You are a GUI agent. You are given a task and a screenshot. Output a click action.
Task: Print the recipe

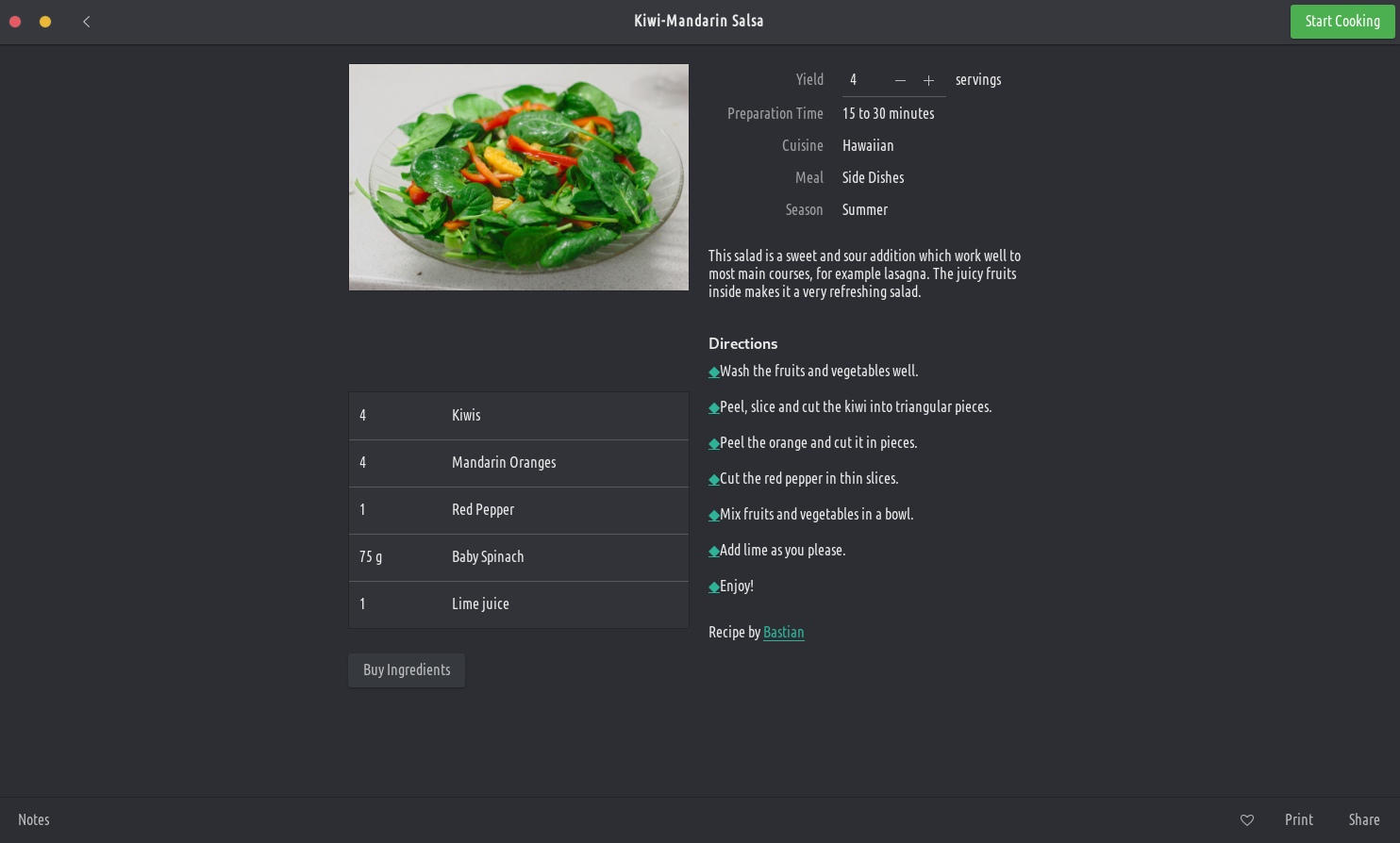[x=1298, y=820]
